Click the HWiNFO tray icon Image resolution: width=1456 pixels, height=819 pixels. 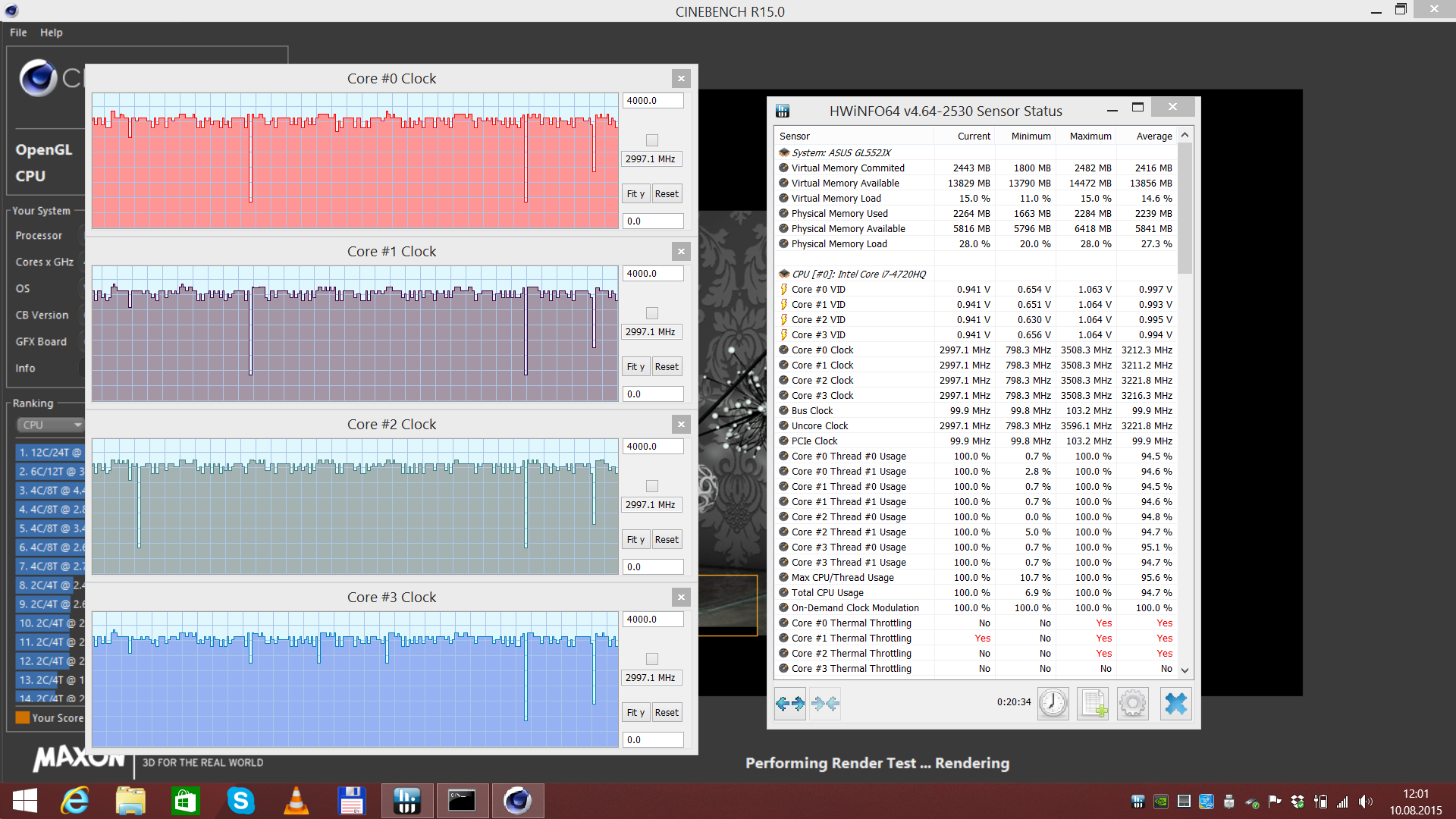pos(1137,802)
